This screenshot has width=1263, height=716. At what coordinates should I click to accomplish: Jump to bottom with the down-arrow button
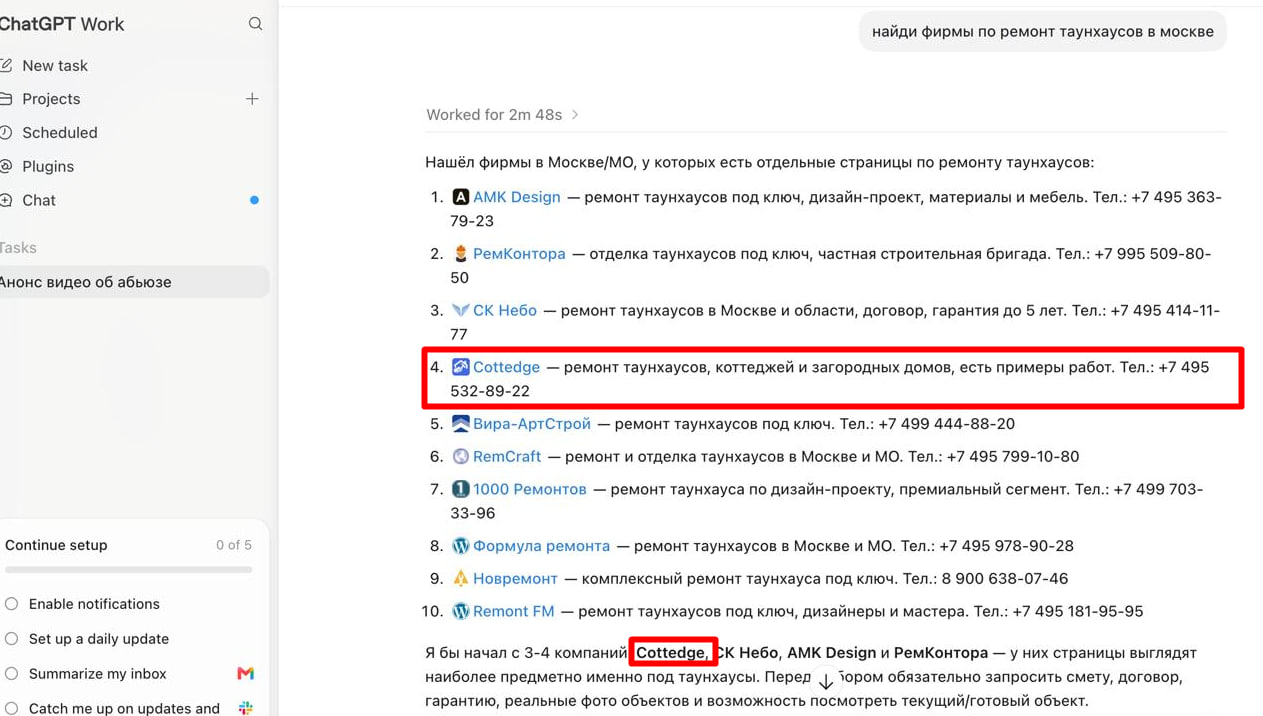[825, 682]
